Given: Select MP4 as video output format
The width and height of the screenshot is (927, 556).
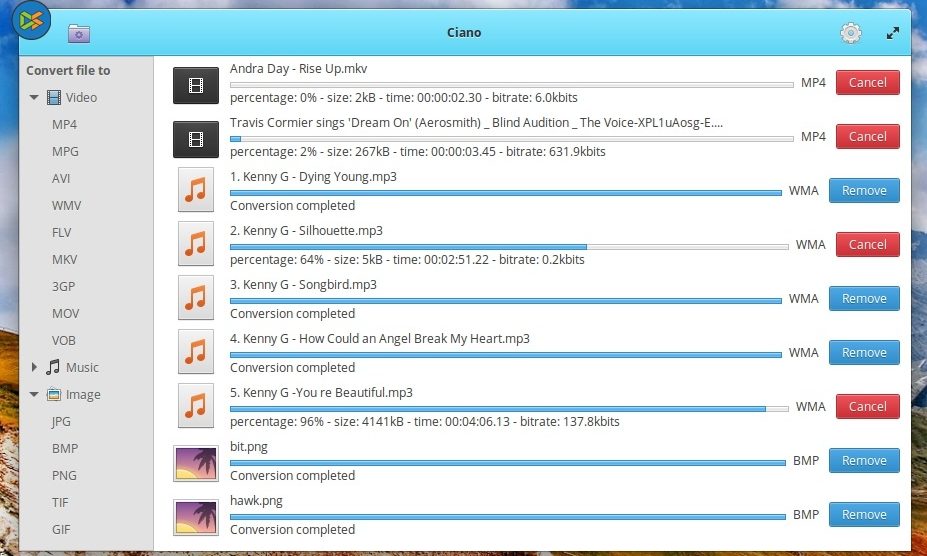Looking at the screenshot, I should [x=64, y=125].
